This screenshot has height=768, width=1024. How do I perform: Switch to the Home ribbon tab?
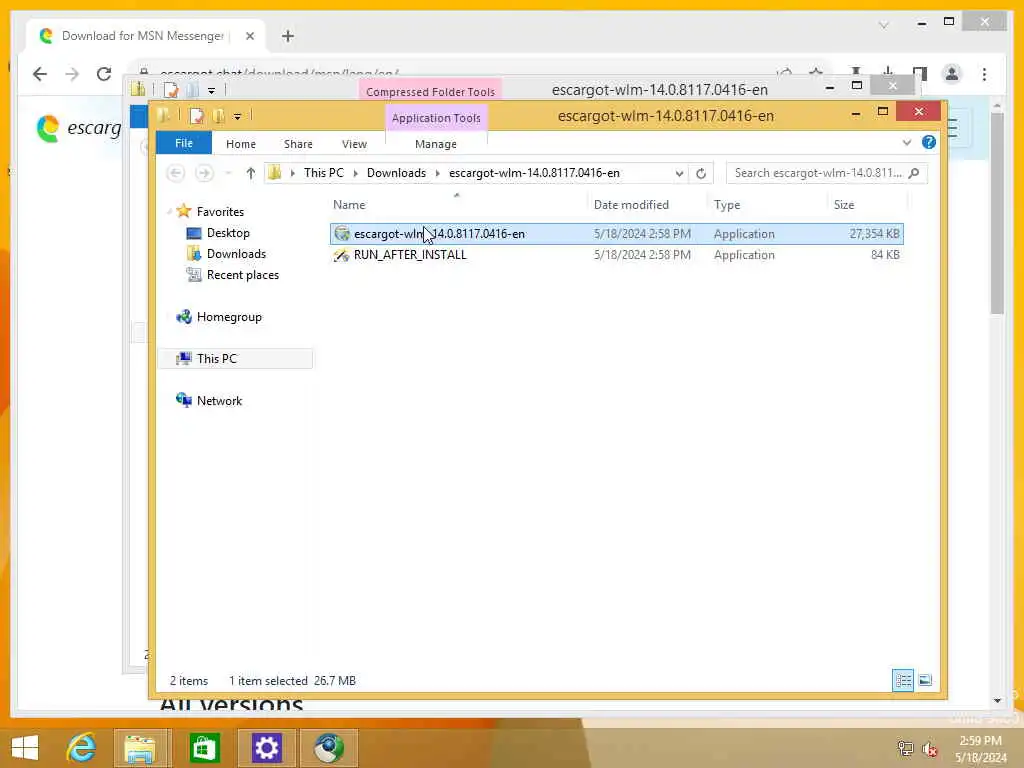point(241,144)
